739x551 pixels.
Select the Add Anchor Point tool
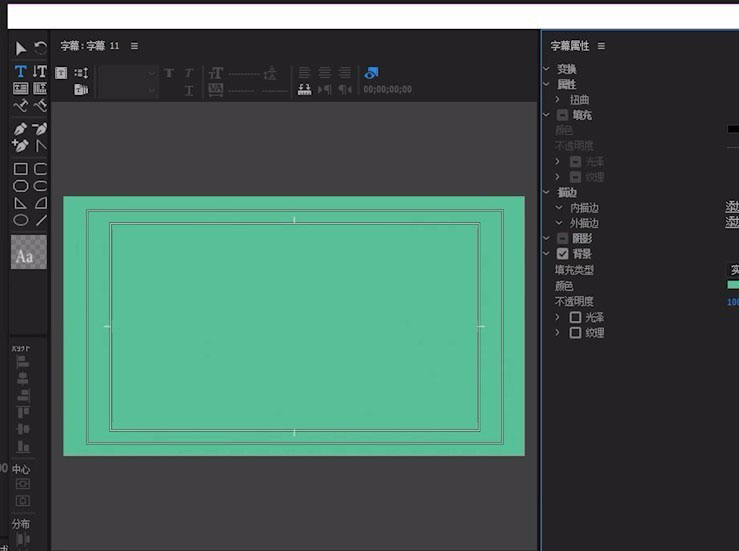point(20,145)
